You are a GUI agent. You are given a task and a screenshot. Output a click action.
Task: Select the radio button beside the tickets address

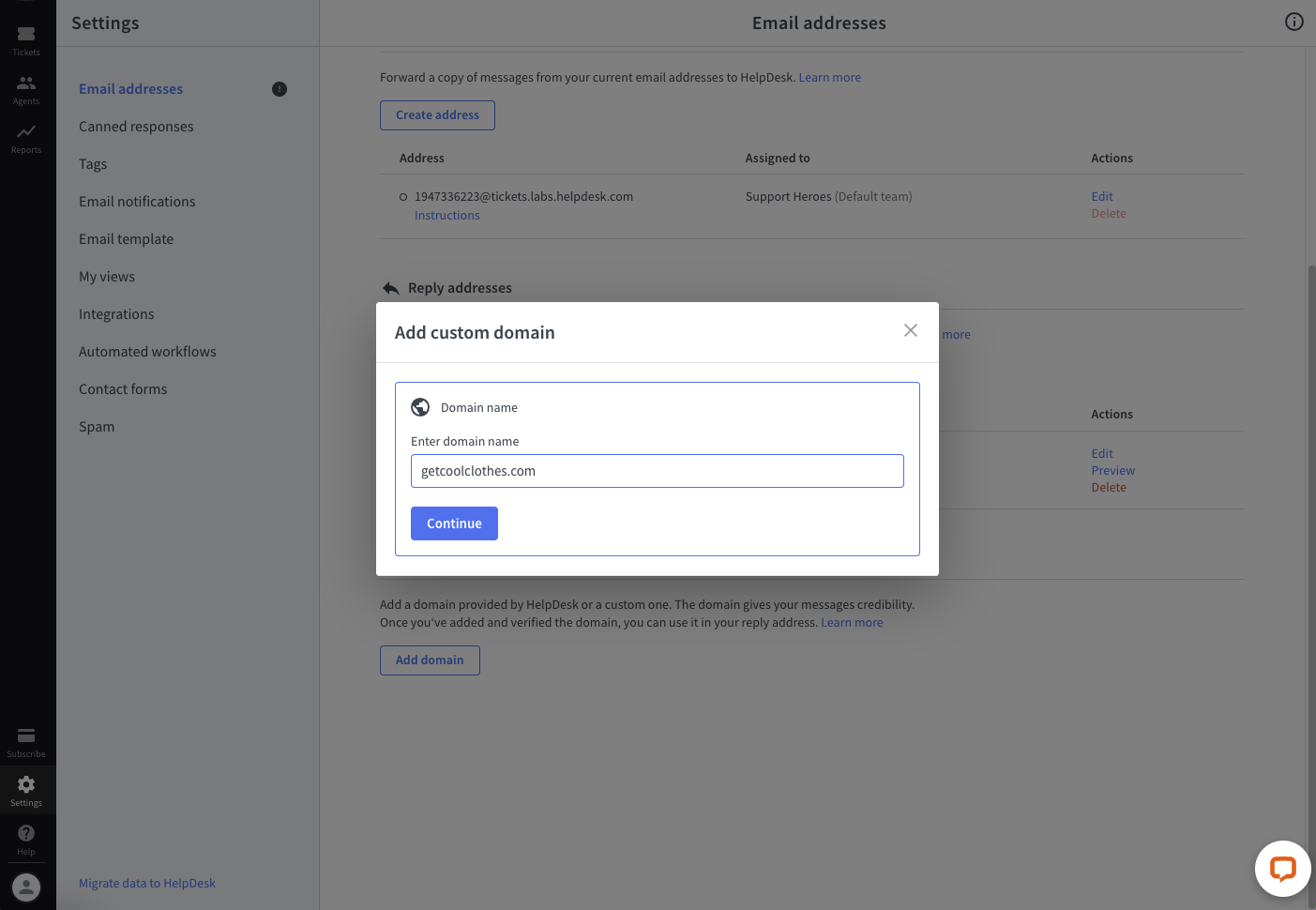(x=402, y=196)
